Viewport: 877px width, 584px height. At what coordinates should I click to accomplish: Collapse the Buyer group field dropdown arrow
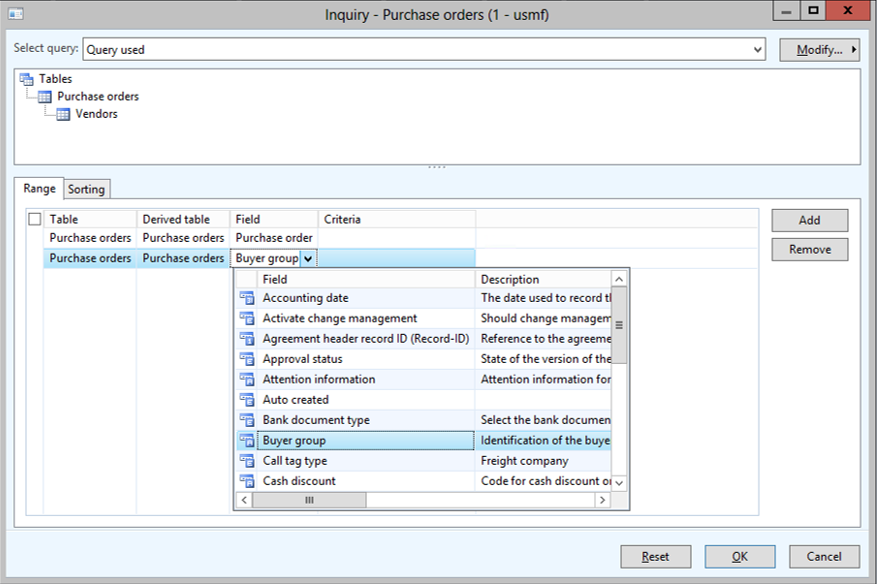coord(308,258)
